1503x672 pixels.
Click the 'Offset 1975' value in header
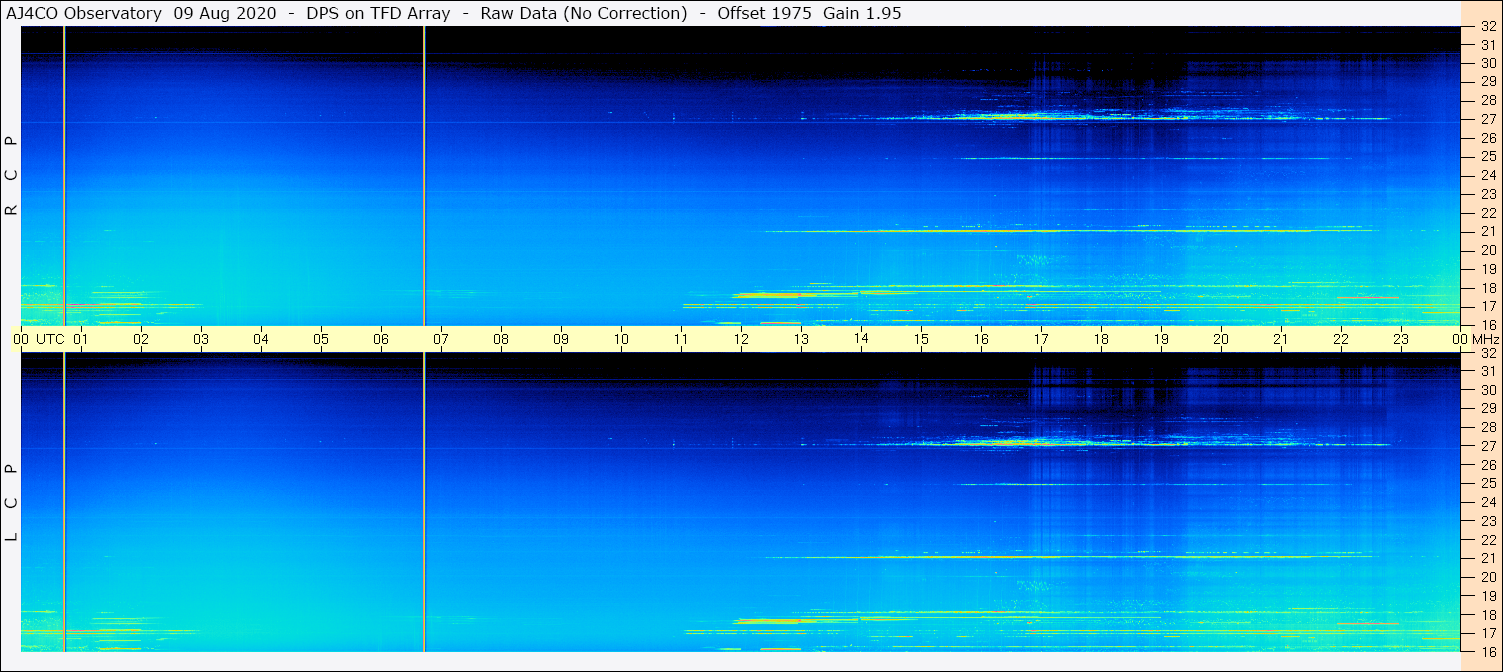(x=764, y=13)
